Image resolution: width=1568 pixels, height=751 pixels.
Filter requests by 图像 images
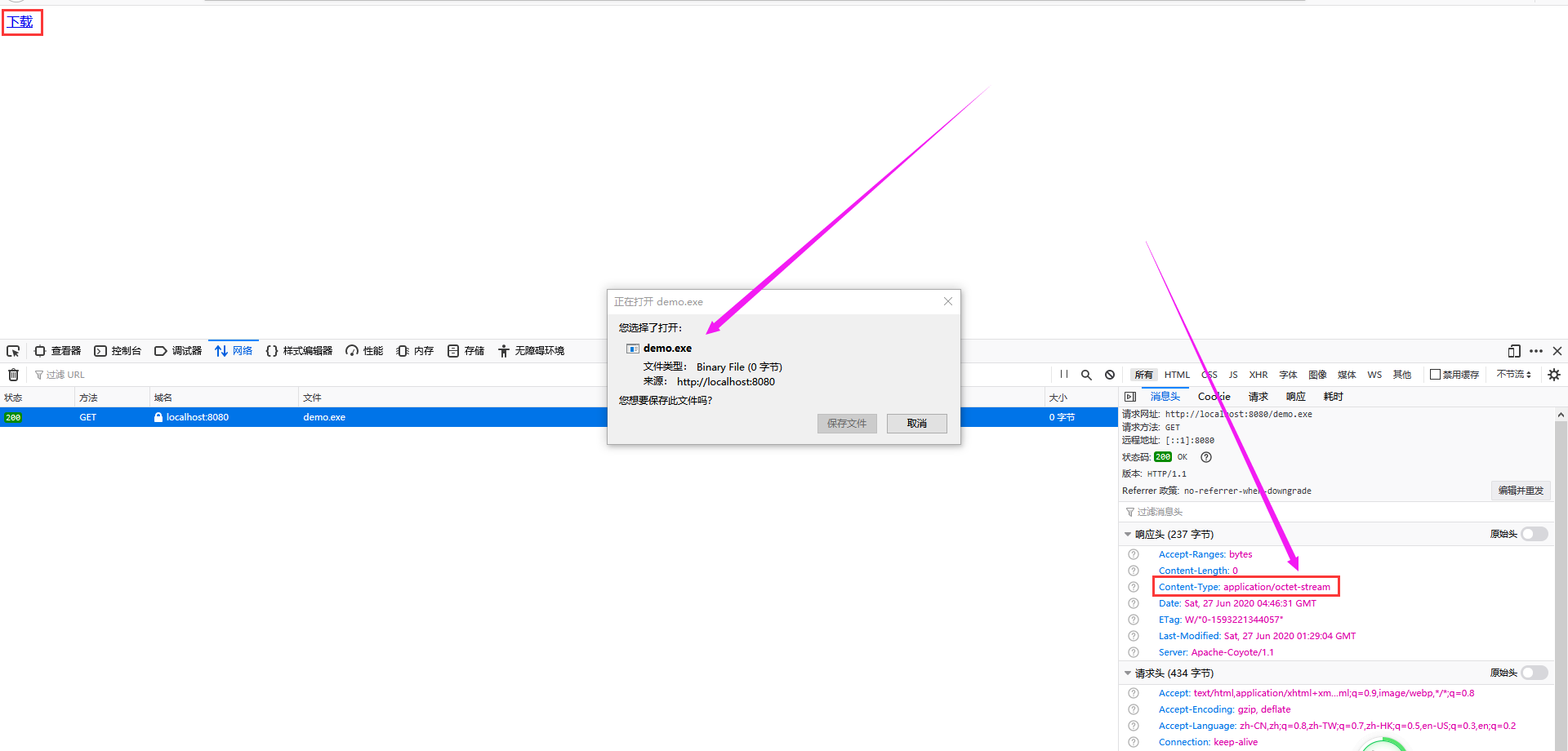[x=1317, y=375]
